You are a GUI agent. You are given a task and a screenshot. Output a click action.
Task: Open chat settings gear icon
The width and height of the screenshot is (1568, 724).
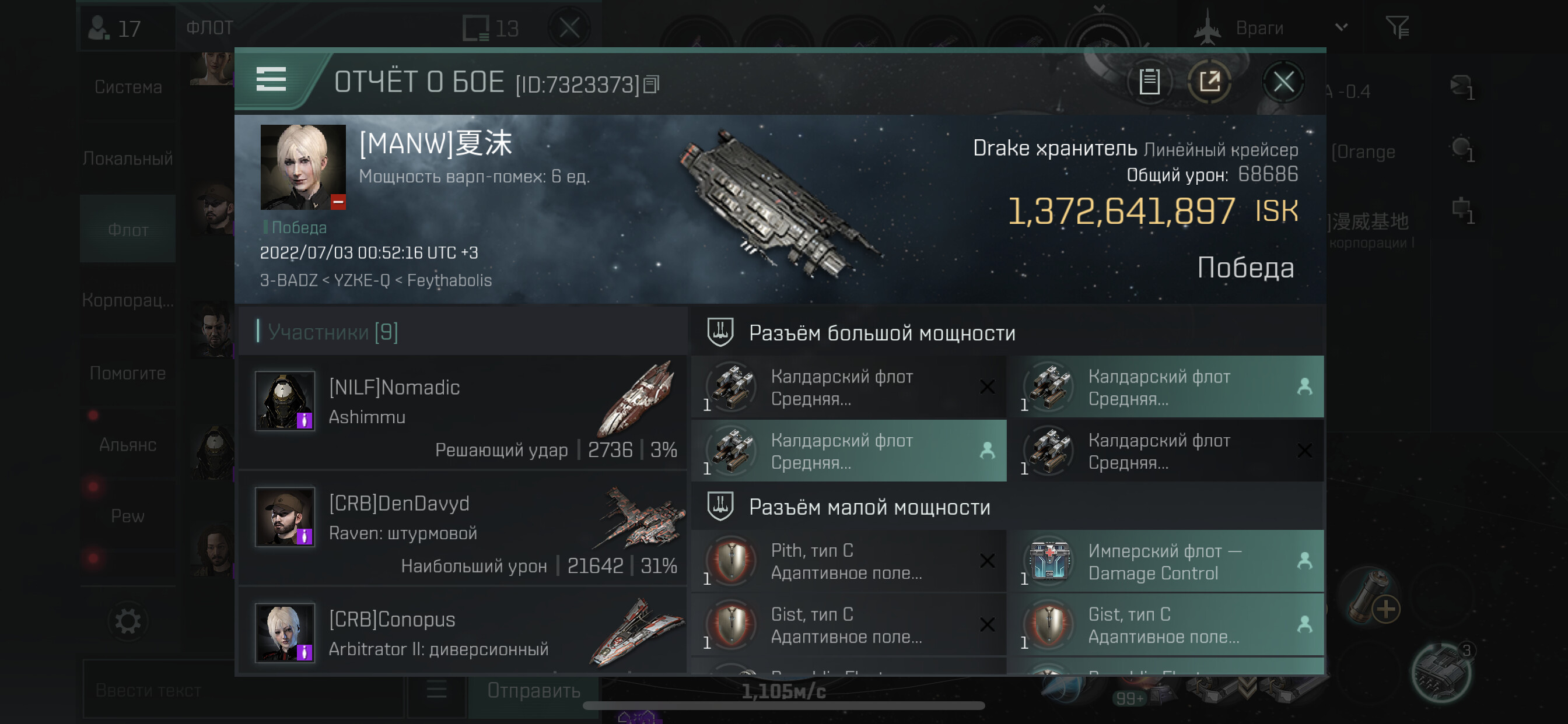[x=128, y=621]
